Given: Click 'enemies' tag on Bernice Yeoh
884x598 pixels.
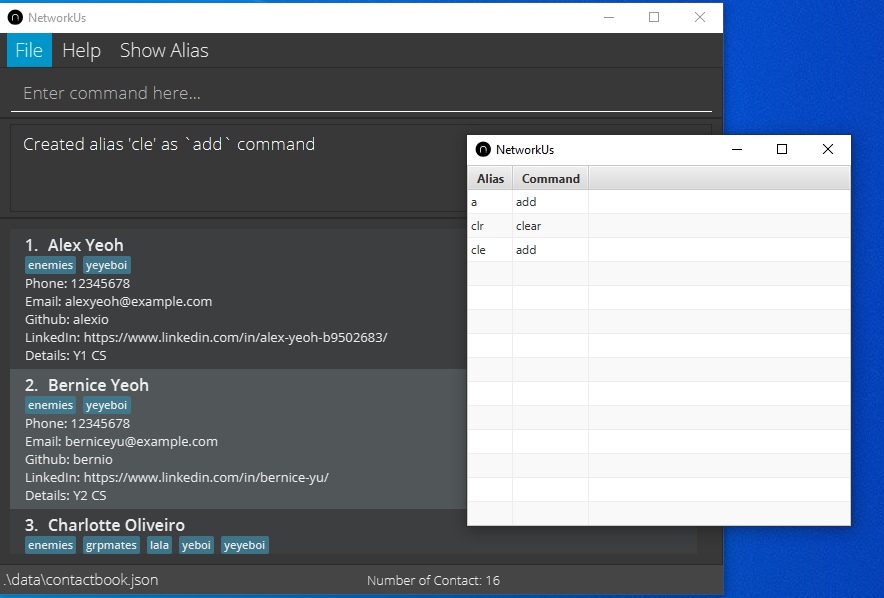Looking at the screenshot, I should [51, 405].
